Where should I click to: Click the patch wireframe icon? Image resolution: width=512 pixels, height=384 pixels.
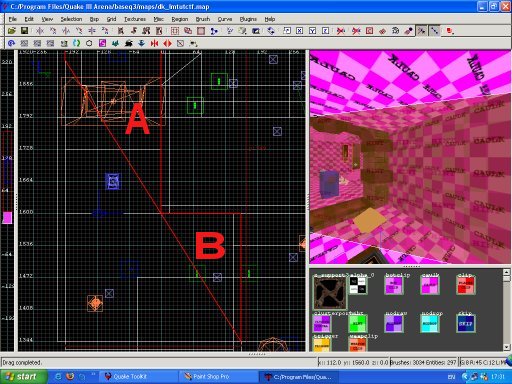(x=382, y=31)
